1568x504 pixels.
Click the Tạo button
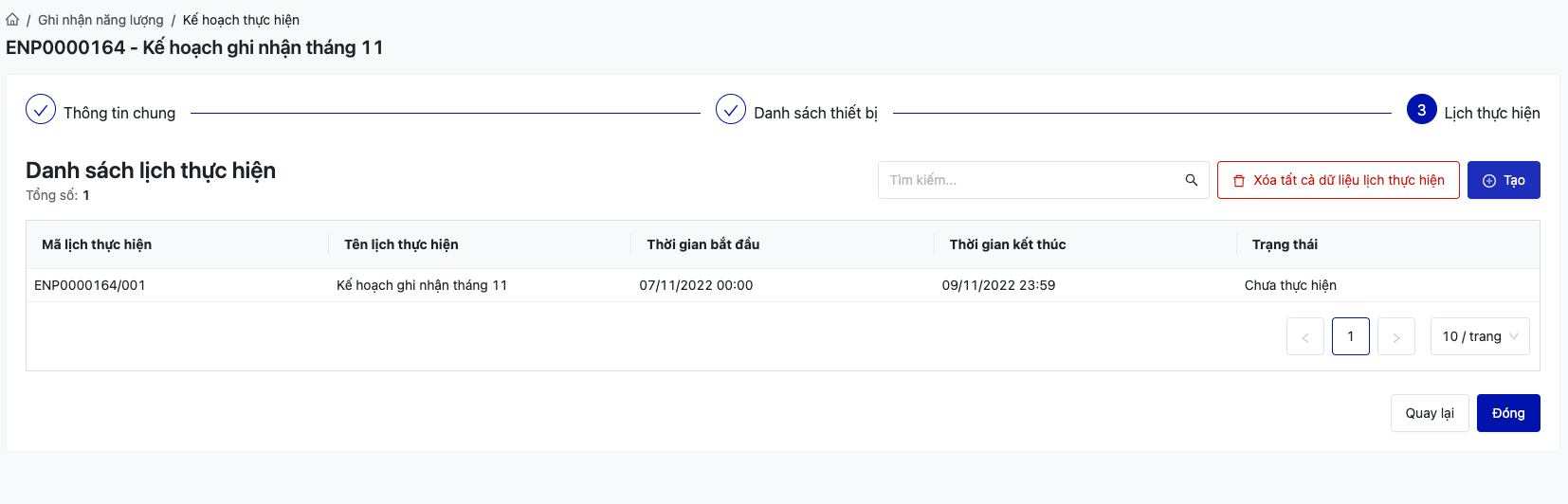[x=1504, y=180]
